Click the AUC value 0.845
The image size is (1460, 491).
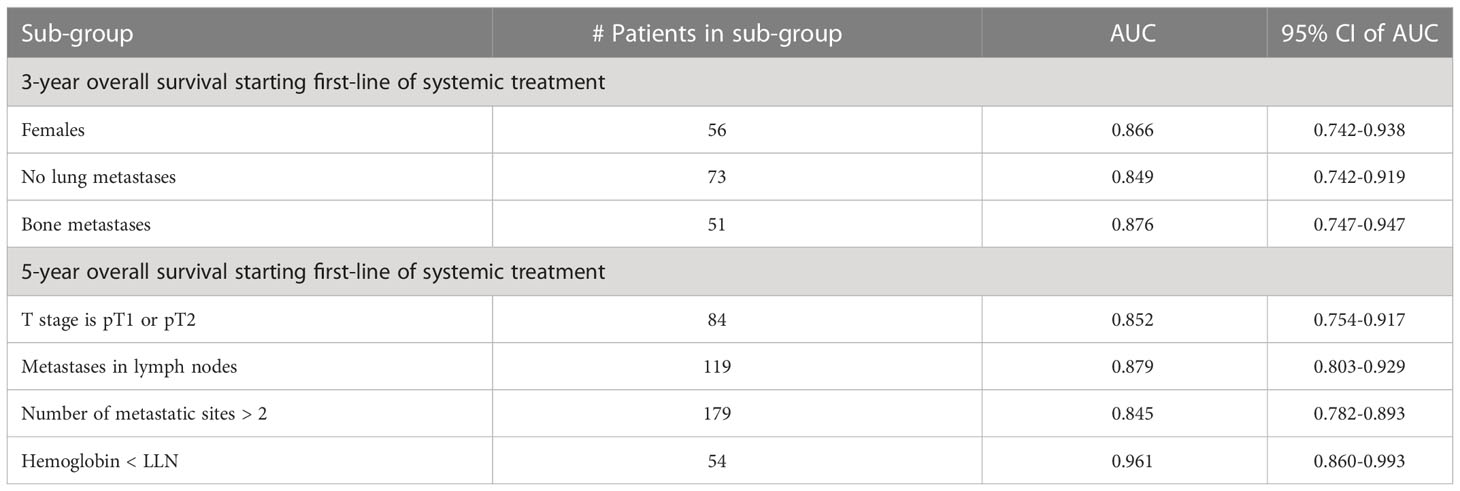[1133, 413]
